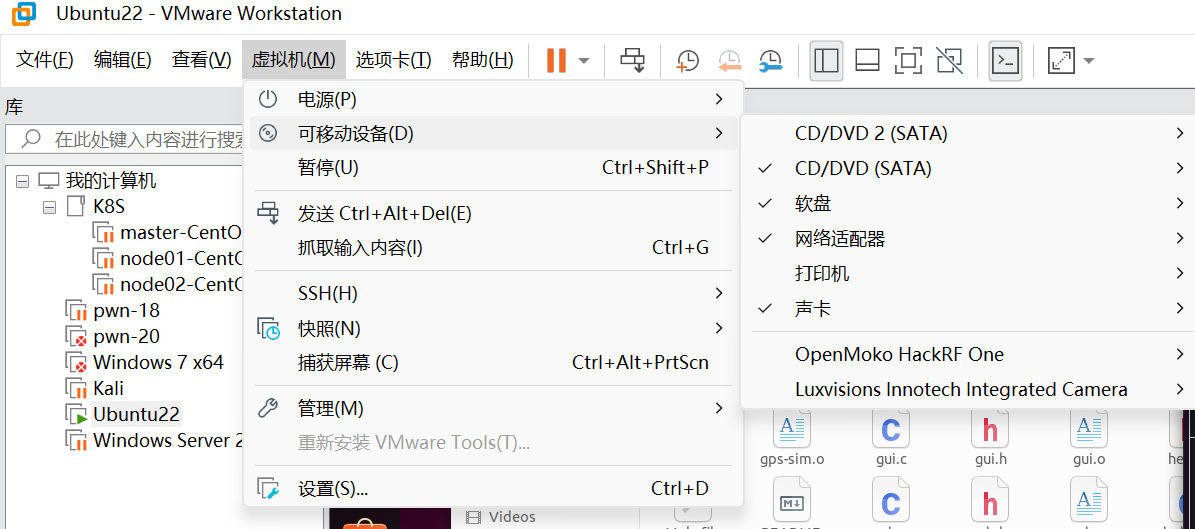Click the library search input field

[x=126, y=139]
